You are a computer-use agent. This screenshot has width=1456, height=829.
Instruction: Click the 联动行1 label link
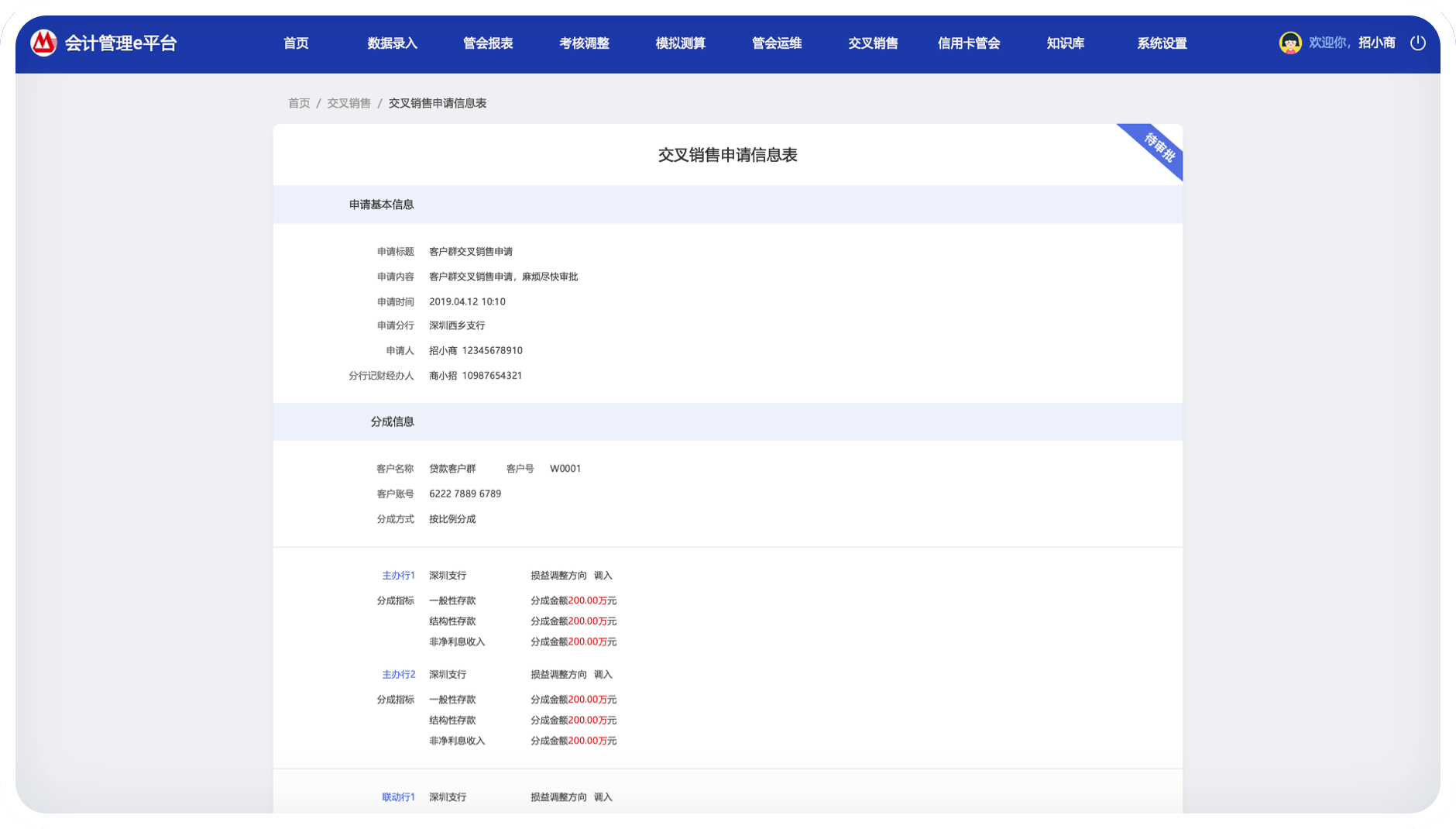click(398, 797)
